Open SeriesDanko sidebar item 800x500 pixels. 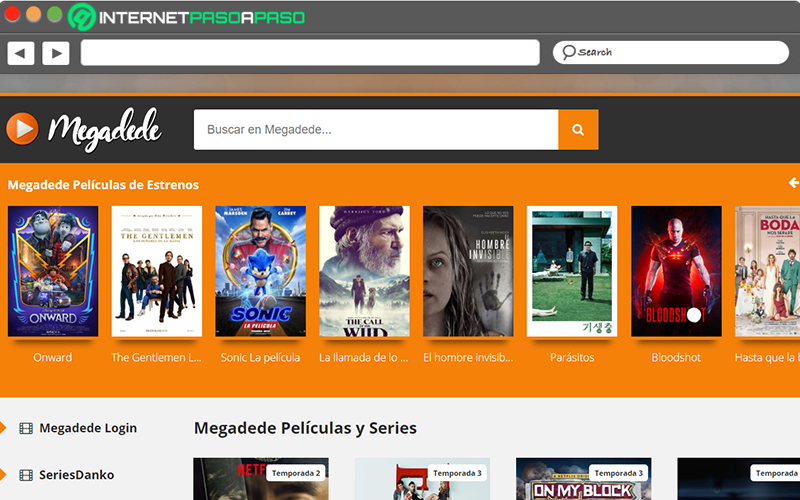[x=77, y=475]
